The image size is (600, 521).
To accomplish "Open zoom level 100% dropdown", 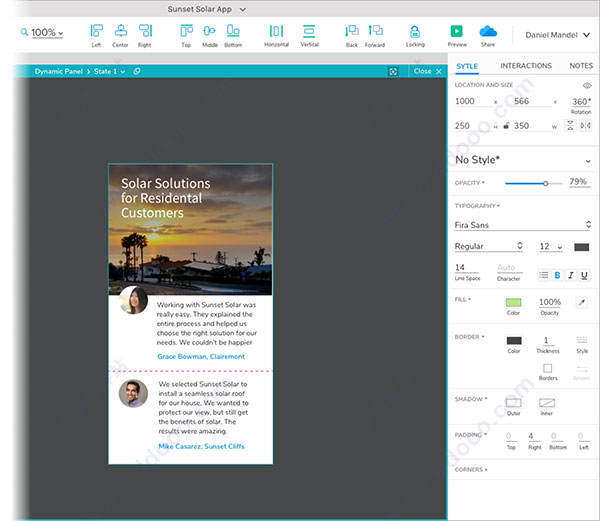I will point(47,33).
